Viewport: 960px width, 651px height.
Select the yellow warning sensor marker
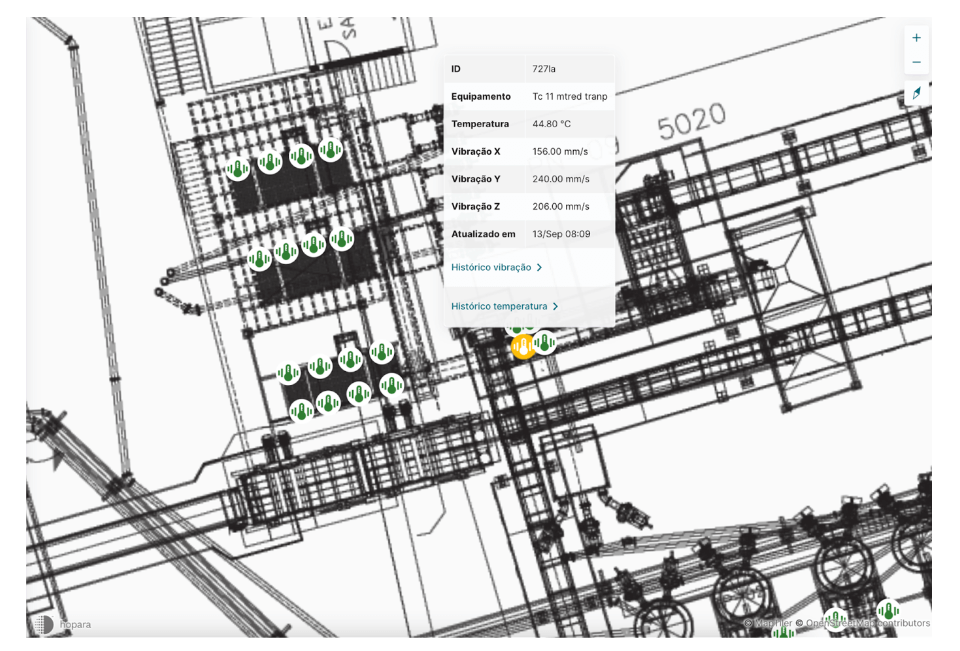[522, 347]
